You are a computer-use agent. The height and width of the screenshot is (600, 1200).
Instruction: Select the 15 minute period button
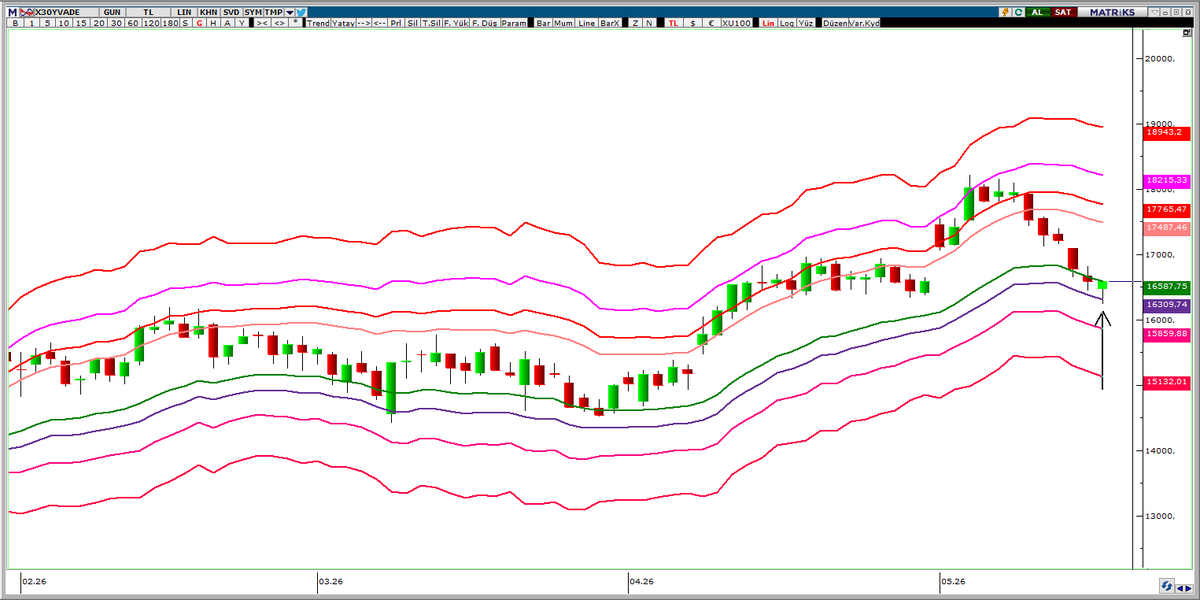tap(83, 23)
